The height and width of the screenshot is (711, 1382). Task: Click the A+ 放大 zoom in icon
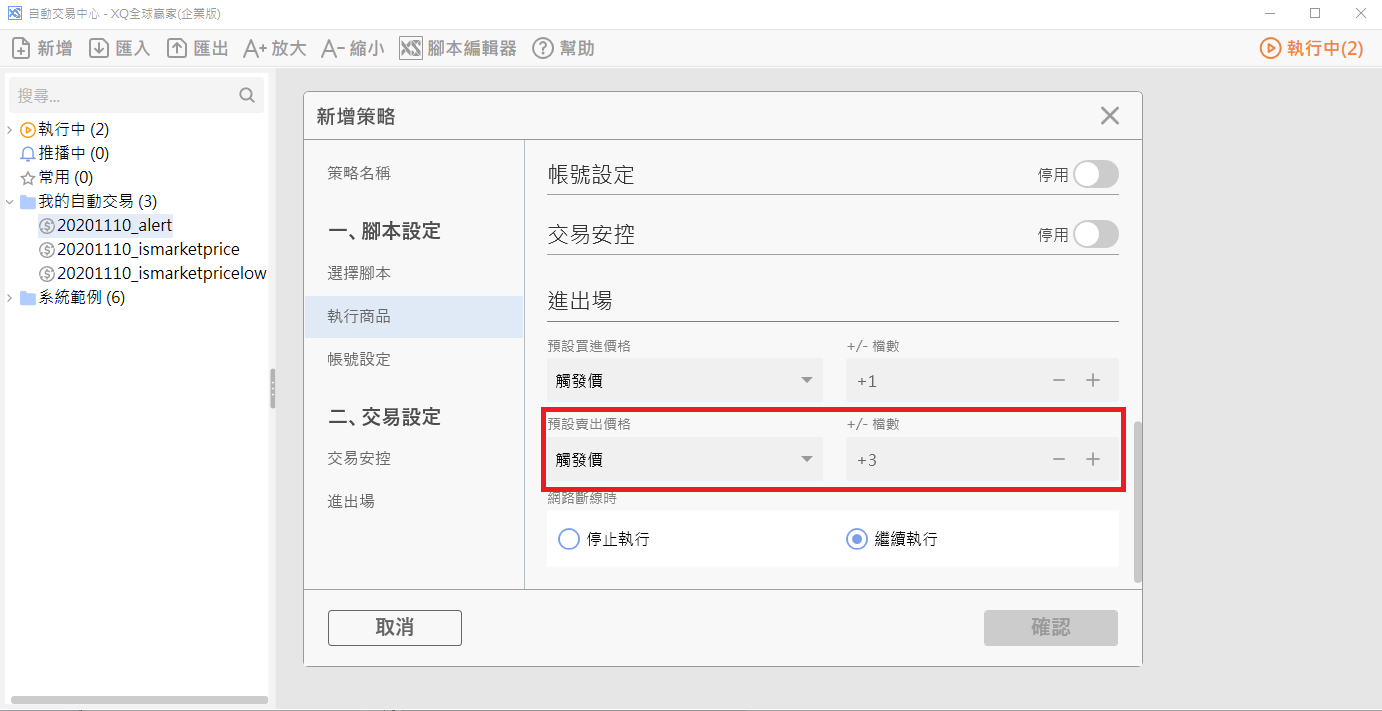255,48
